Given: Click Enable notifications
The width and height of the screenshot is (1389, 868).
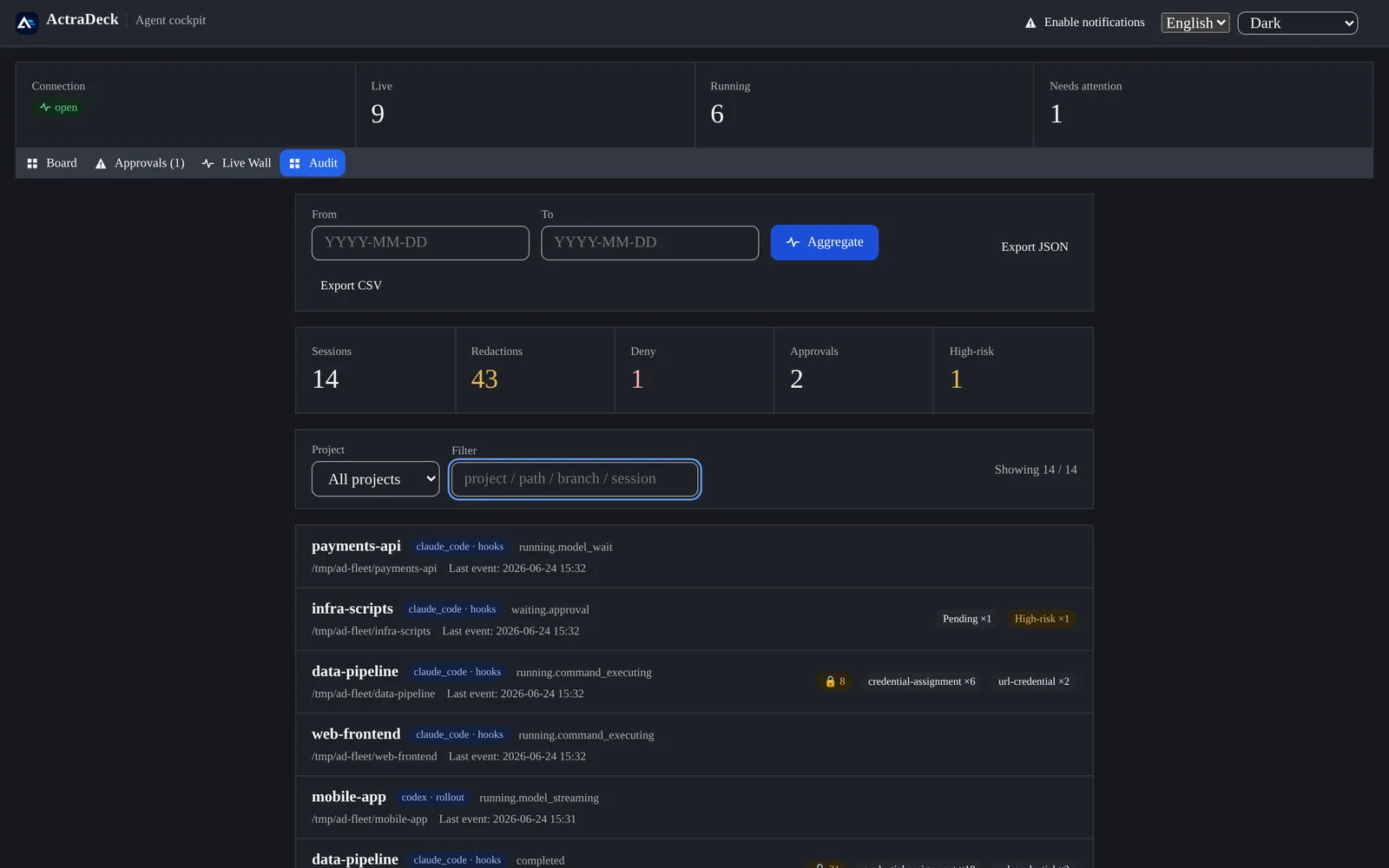Looking at the screenshot, I should 1085,23.
